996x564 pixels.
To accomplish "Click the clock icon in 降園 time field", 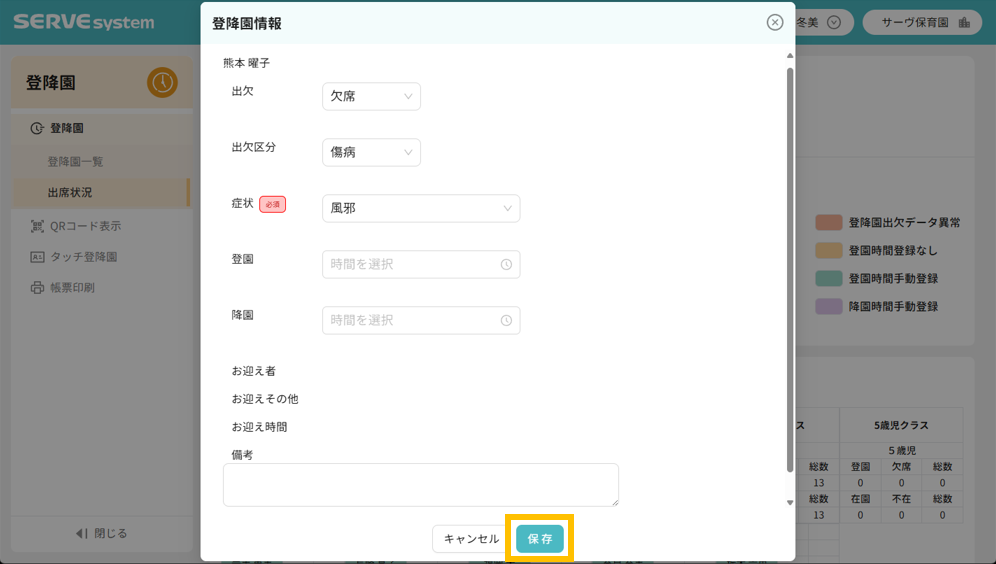I will coord(506,320).
